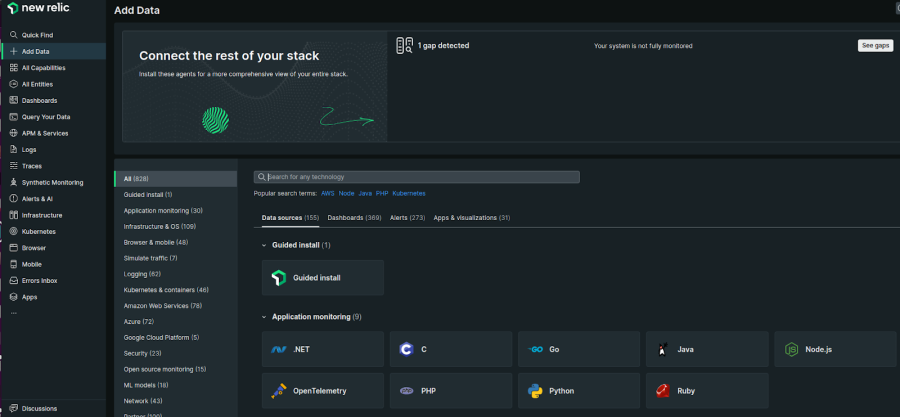The height and width of the screenshot is (417, 900).
Task: Select Security (23) category
Action: (x=176, y=353)
